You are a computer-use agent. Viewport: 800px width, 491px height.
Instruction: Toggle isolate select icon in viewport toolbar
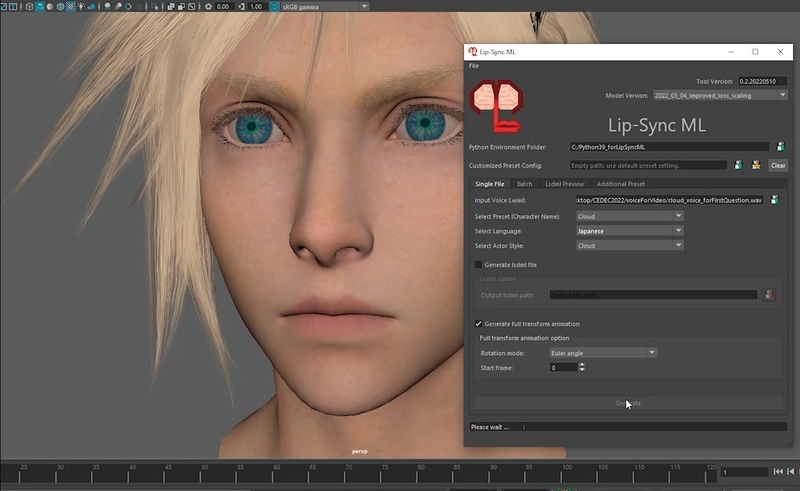pyautogui.click(x=155, y=7)
